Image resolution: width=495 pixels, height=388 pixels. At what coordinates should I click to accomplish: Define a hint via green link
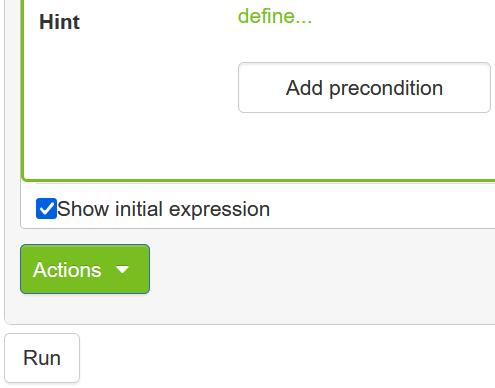pyautogui.click(x=275, y=16)
